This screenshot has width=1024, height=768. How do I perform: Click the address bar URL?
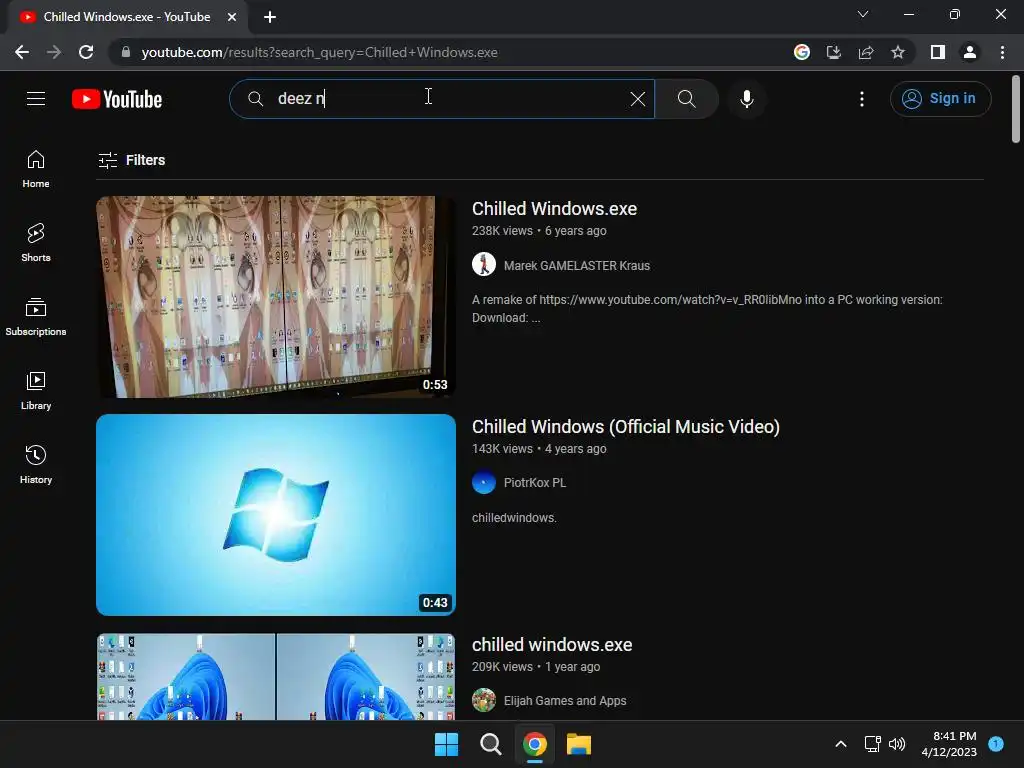[319, 52]
